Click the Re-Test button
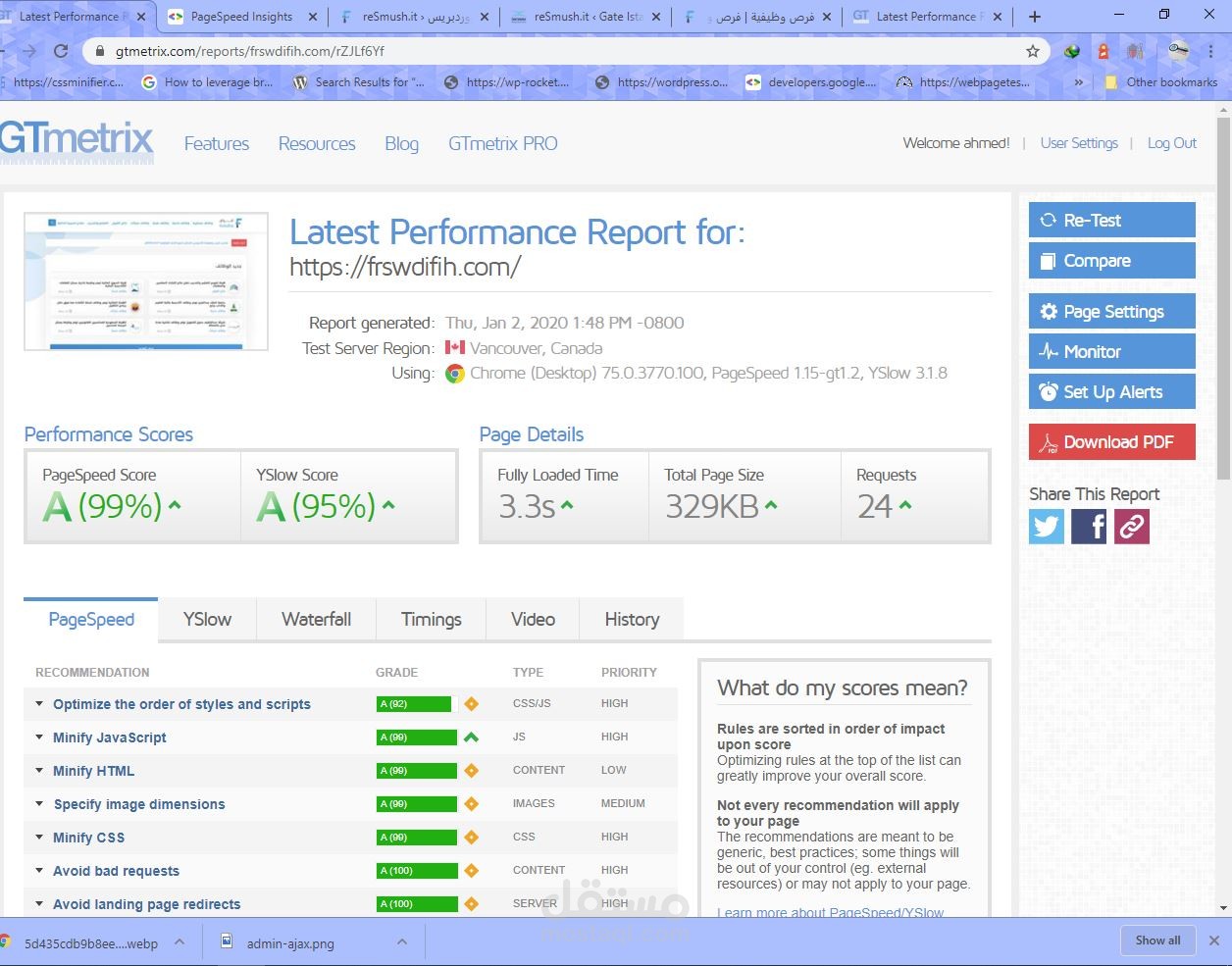Image resolution: width=1232 pixels, height=966 pixels. (1111, 220)
